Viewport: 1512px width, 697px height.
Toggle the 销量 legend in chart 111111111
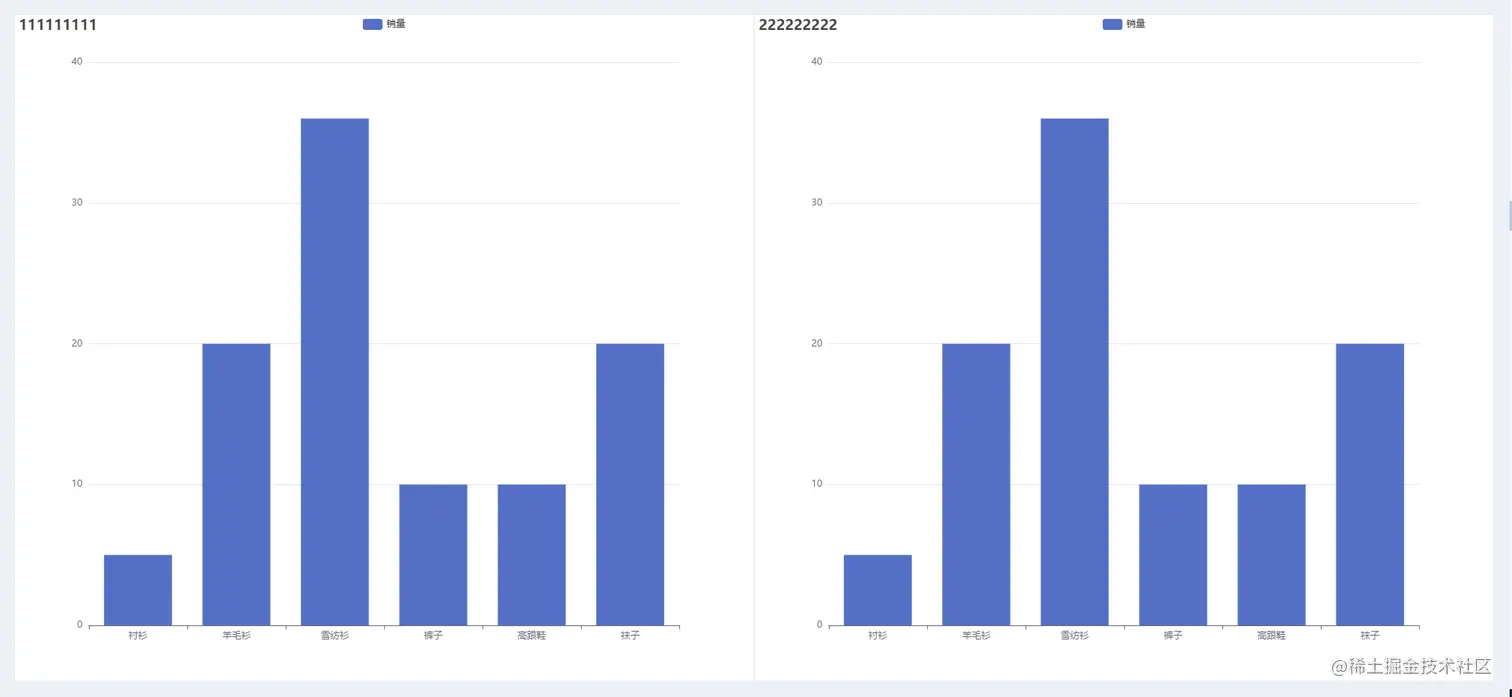click(384, 24)
